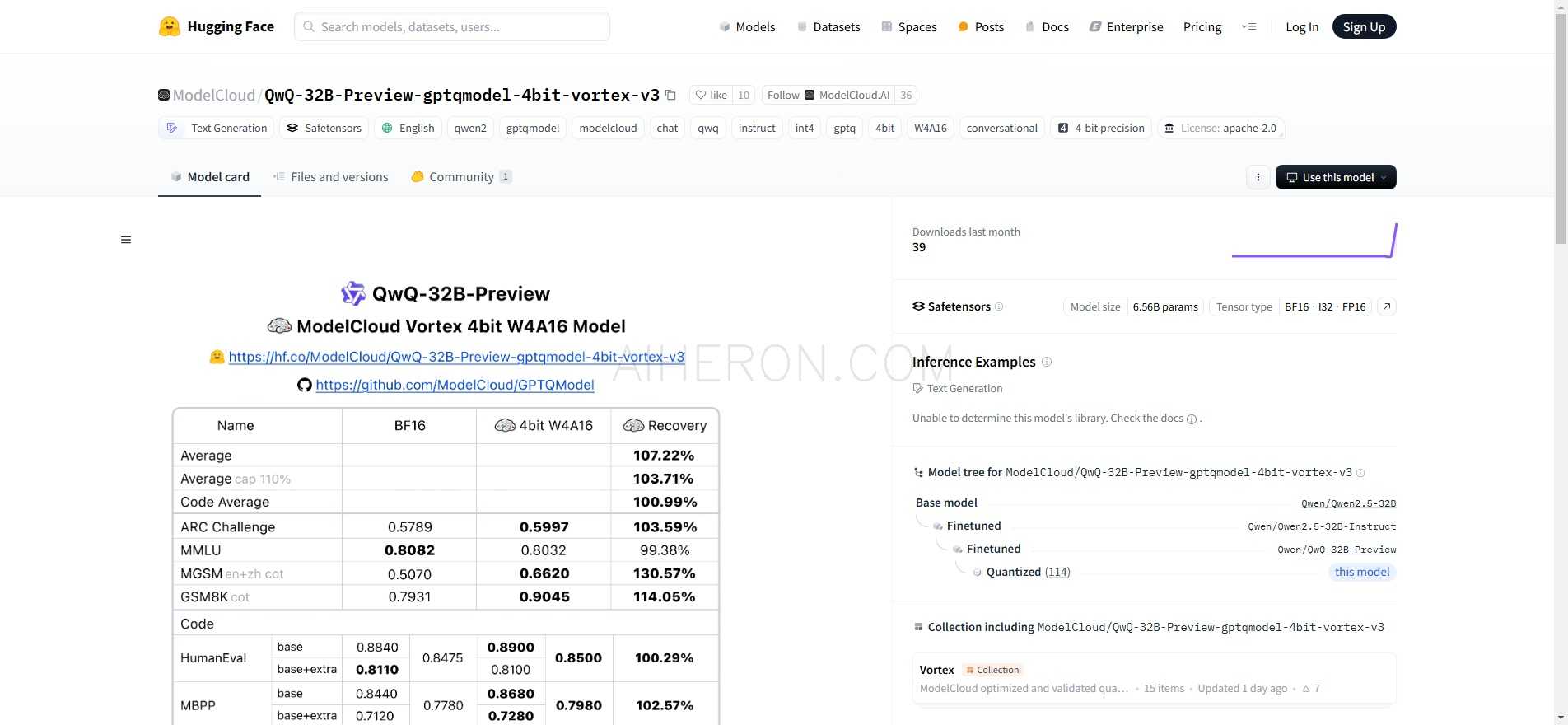Open table of contents hamburger icon

click(126, 240)
